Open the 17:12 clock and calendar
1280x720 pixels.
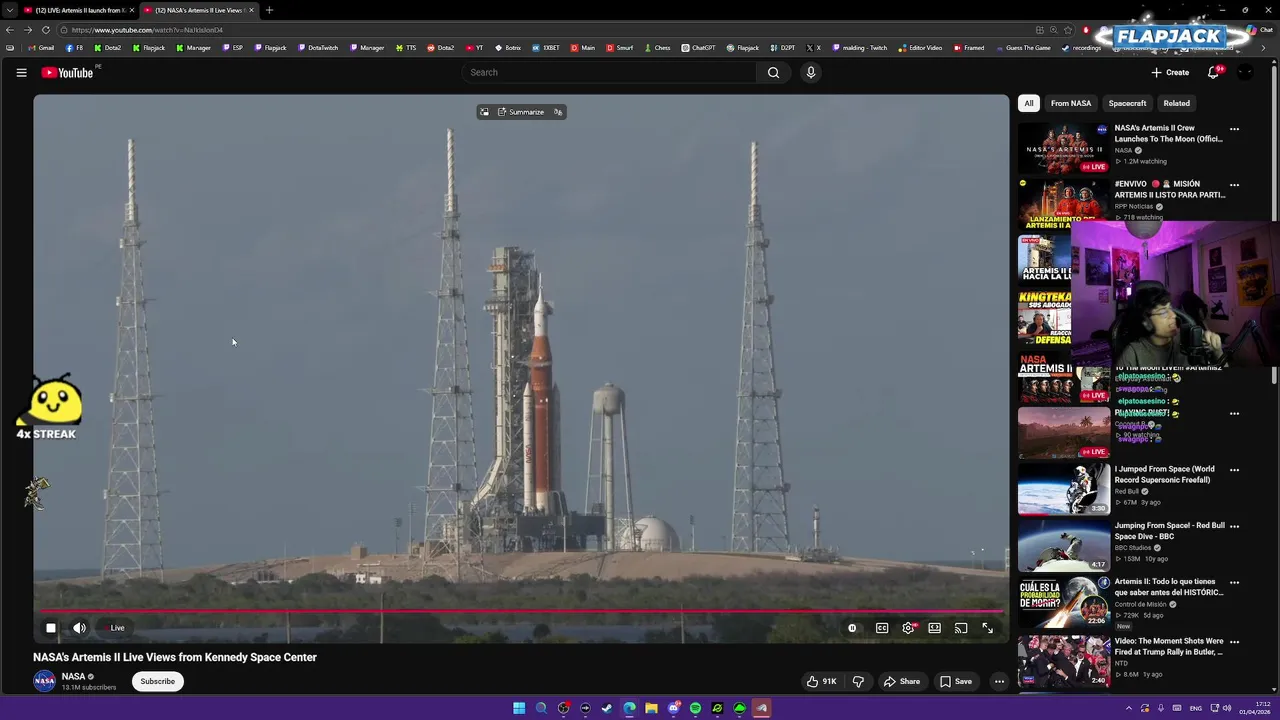(1255, 708)
